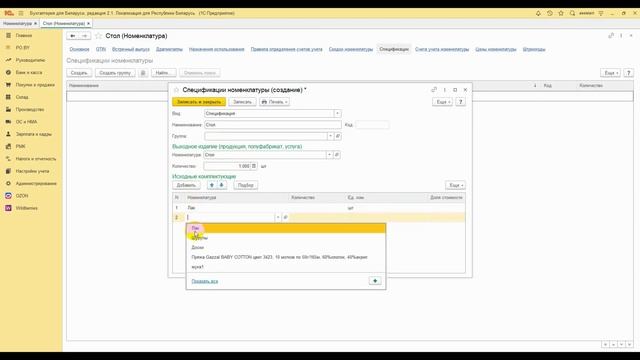640x360 pixels.
Task: Open Руководителю section in sidebar
Action: point(30,60)
